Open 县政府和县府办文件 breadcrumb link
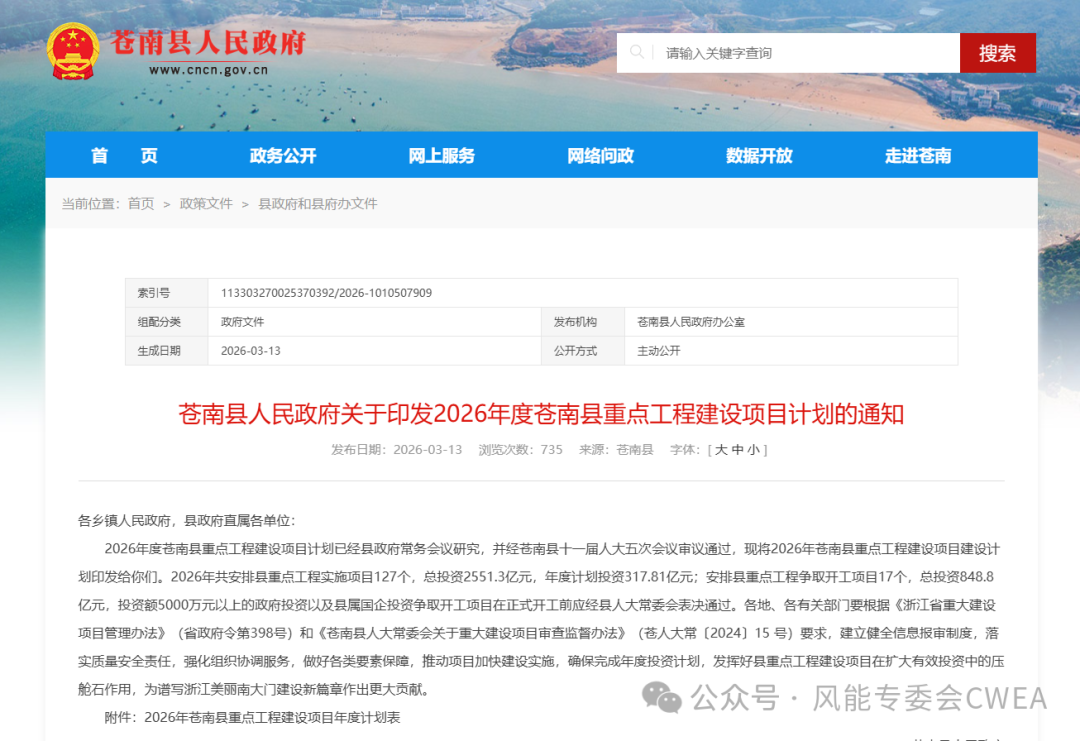 [318, 204]
